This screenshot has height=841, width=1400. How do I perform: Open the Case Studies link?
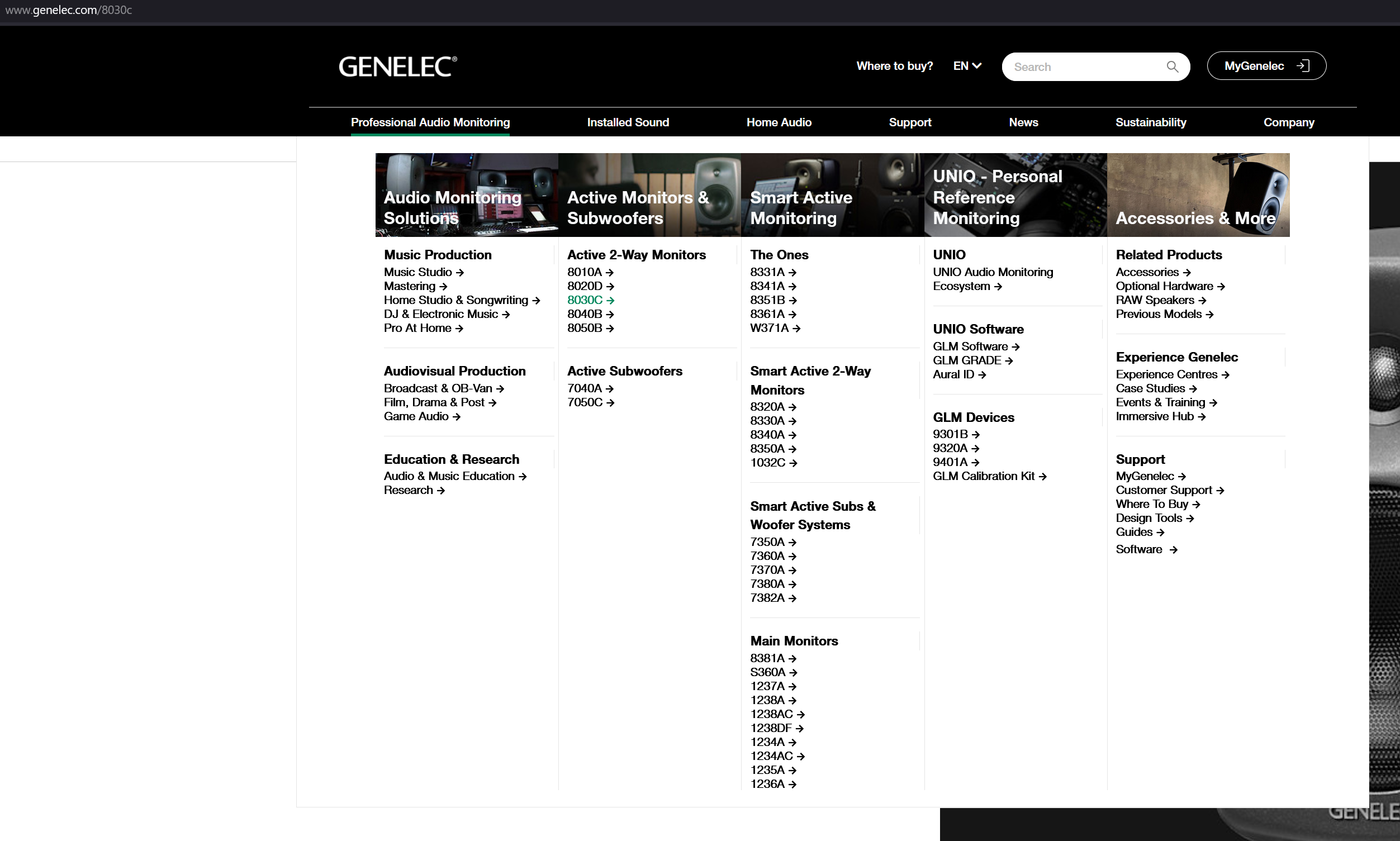(1156, 388)
